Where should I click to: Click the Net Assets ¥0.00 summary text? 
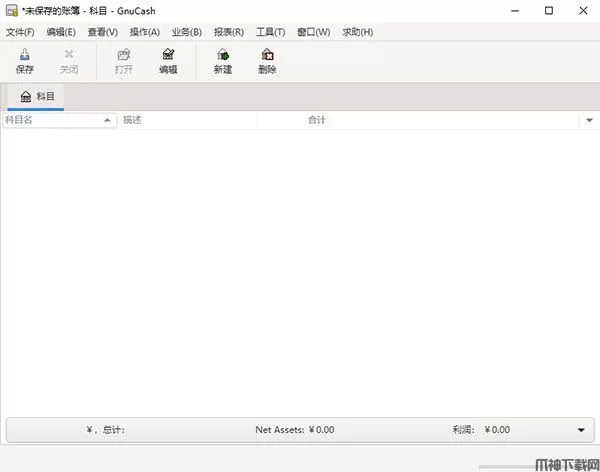click(295, 430)
